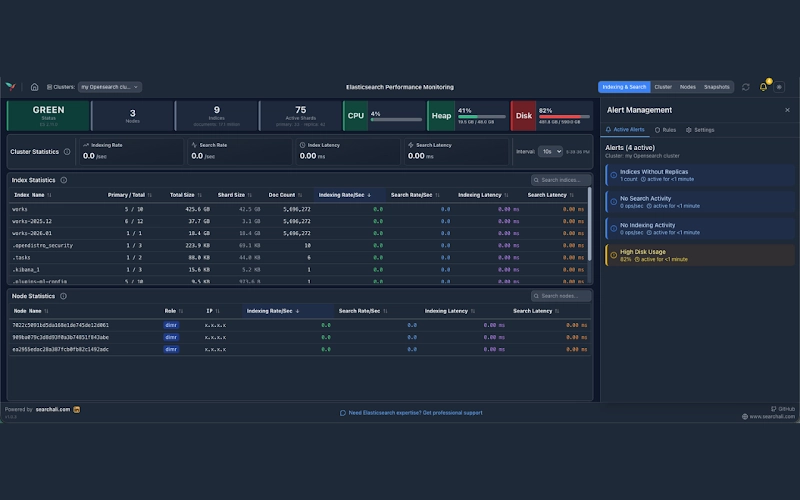Click the Search Latency bolt icon
Viewport: 800px width, 500px height.
(x=411, y=145)
